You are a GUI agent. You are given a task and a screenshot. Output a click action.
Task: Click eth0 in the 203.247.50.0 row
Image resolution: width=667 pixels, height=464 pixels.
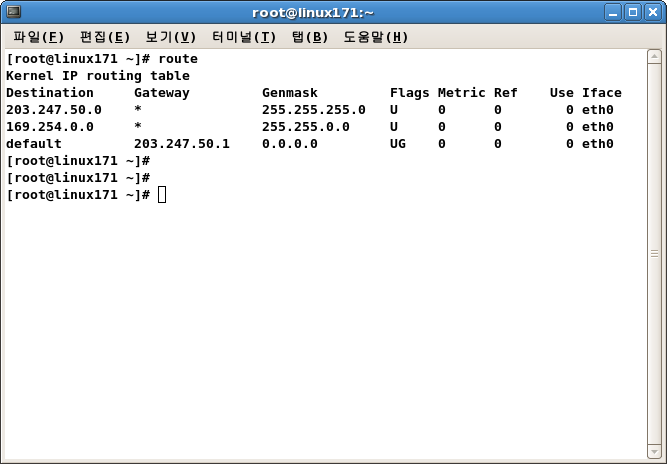[x=598, y=110]
